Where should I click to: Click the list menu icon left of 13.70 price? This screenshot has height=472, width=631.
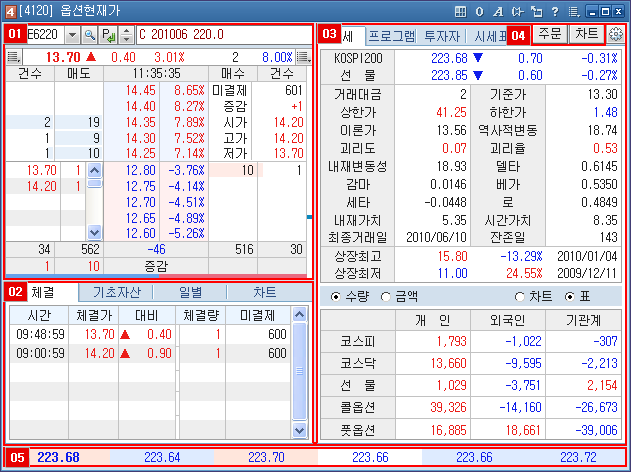[x=12, y=57]
